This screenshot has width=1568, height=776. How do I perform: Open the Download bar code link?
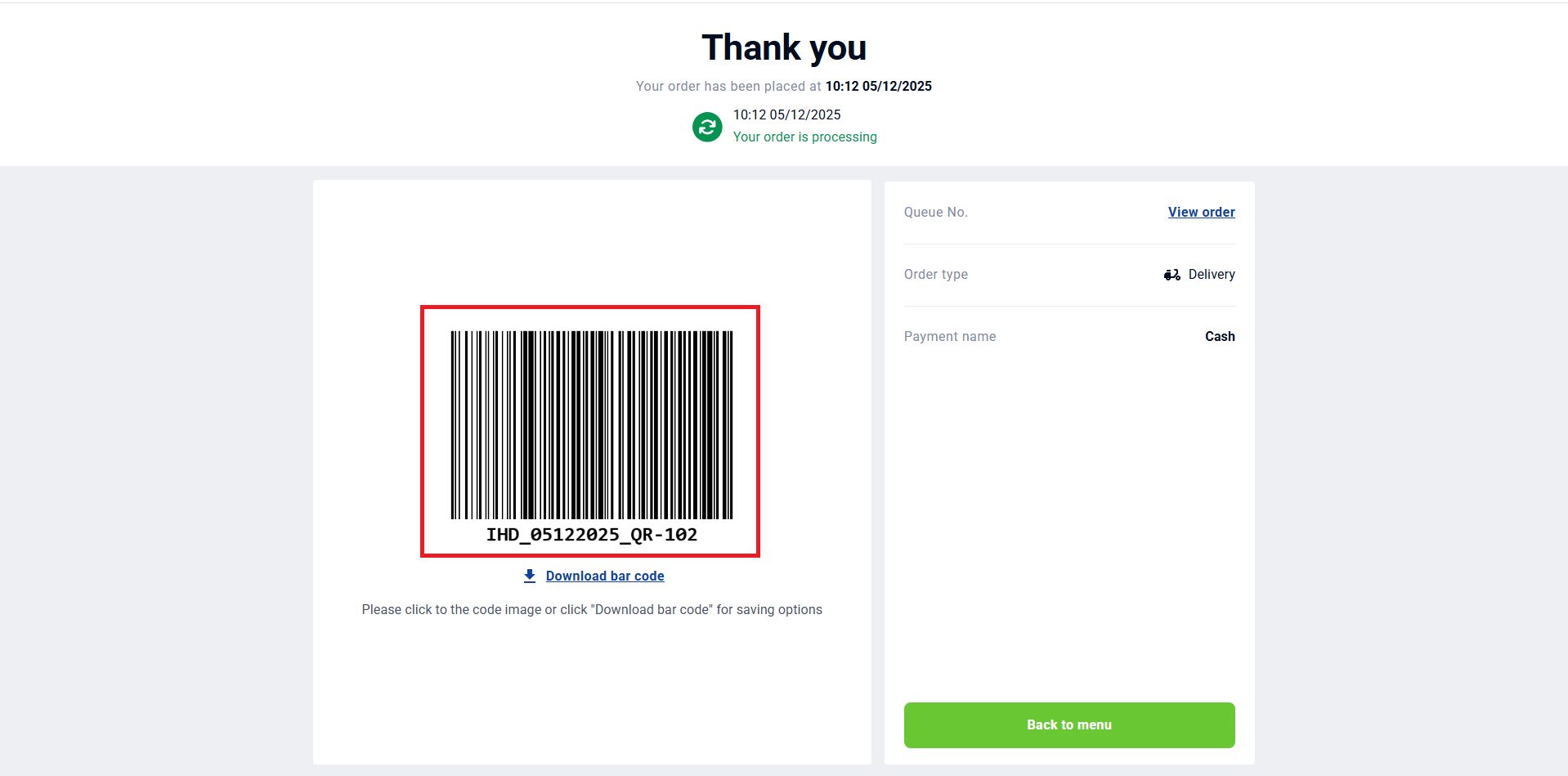coord(605,576)
